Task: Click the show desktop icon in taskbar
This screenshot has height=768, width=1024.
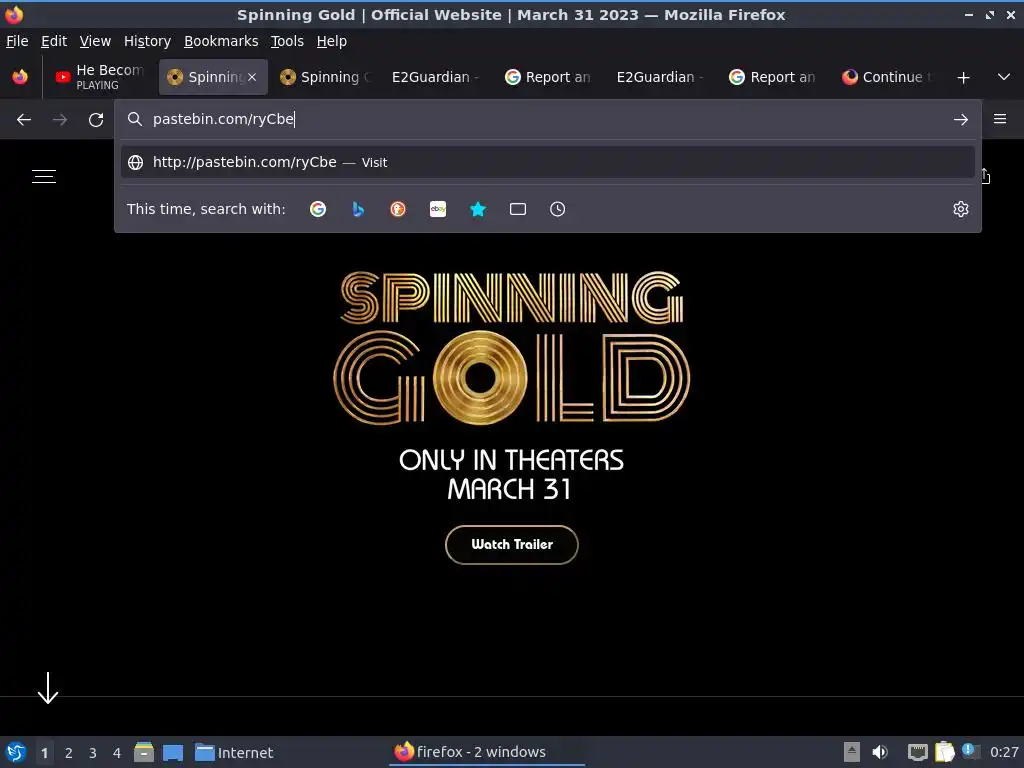Action: click(x=173, y=752)
